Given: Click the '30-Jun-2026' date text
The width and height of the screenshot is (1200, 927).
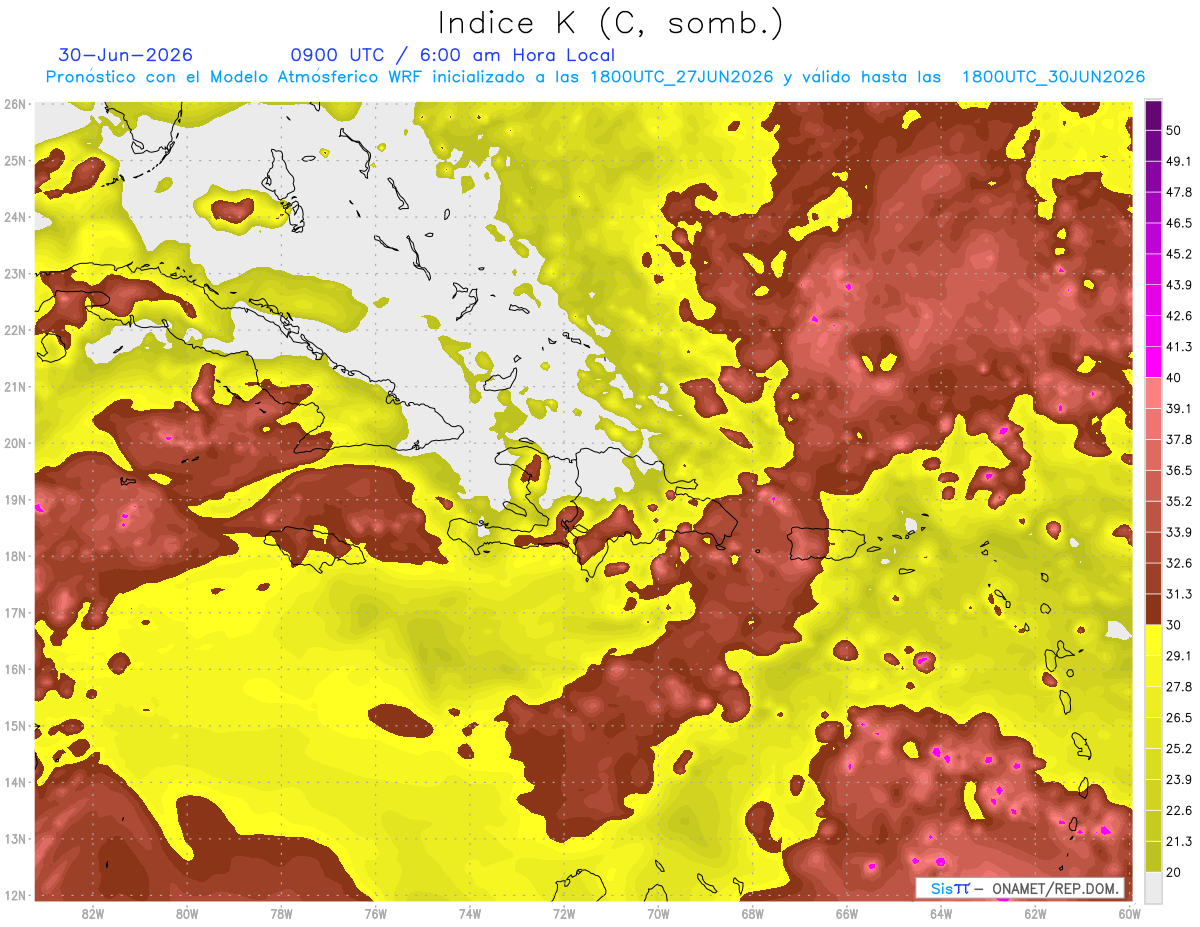Looking at the screenshot, I should tap(126, 55).
